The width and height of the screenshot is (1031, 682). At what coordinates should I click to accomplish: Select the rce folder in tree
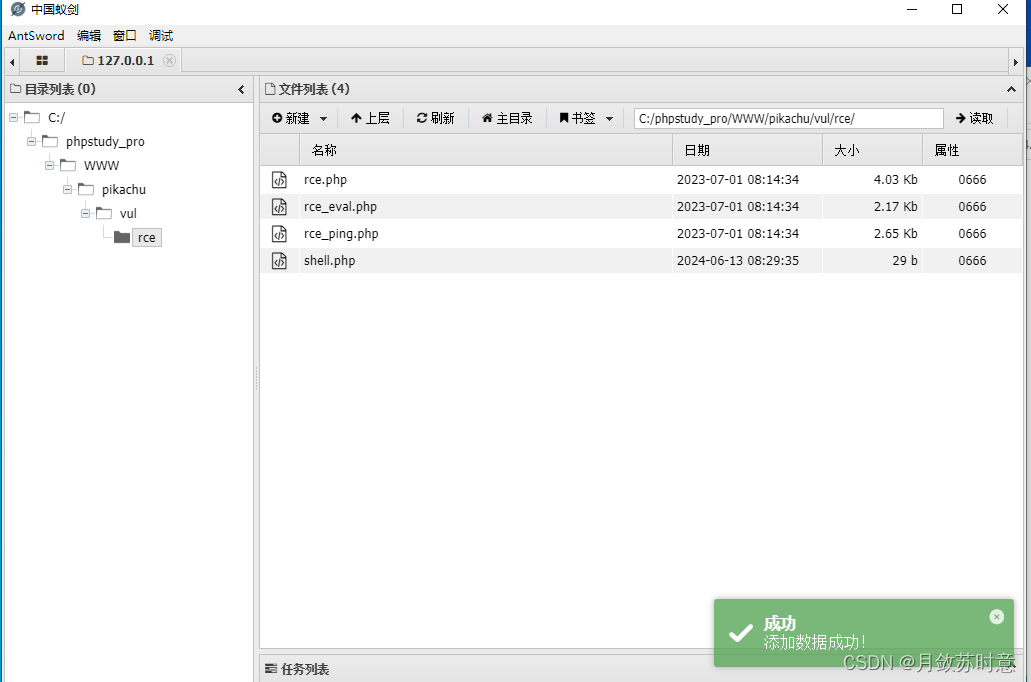click(x=147, y=237)
